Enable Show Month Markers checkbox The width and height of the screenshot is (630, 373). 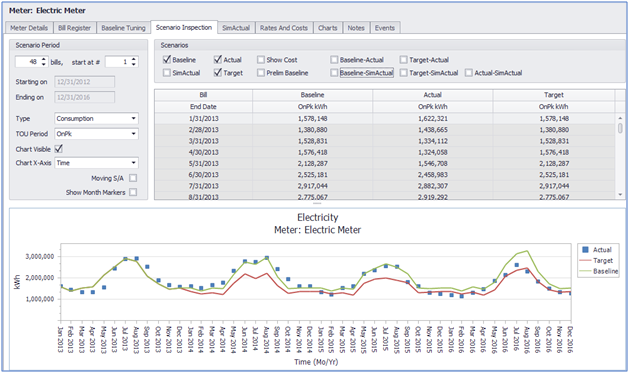[133, 193]
